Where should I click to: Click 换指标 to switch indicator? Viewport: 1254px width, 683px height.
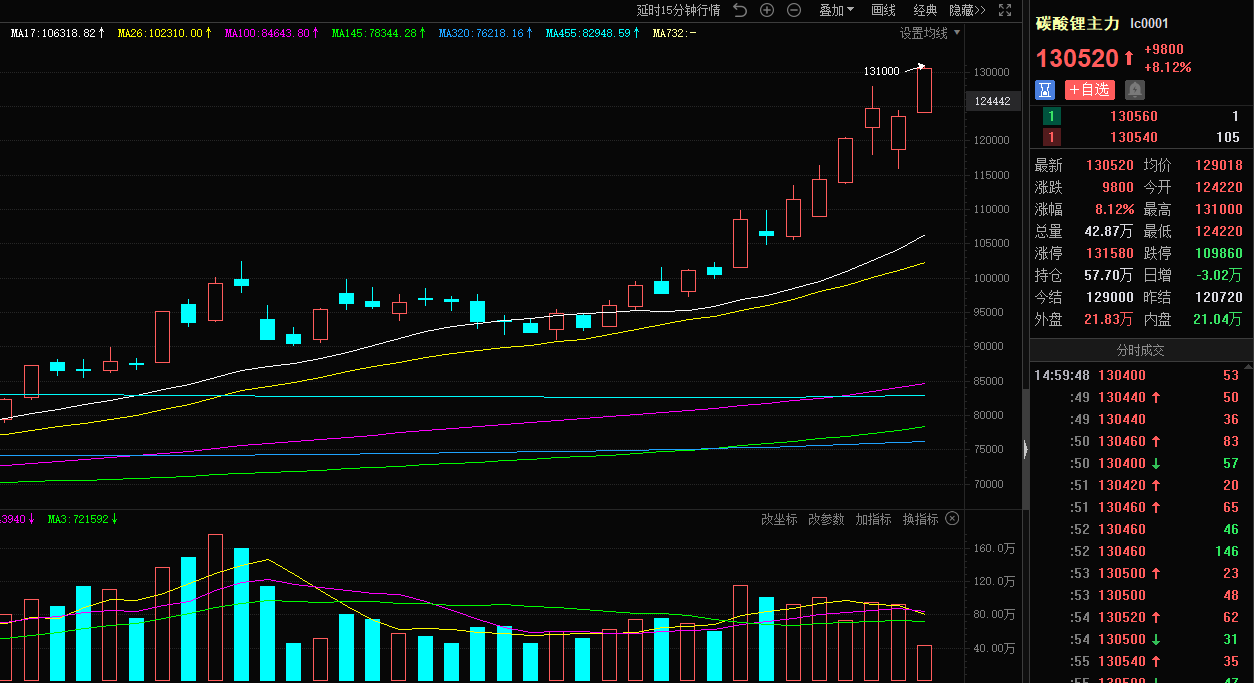[x=920, y=519]
